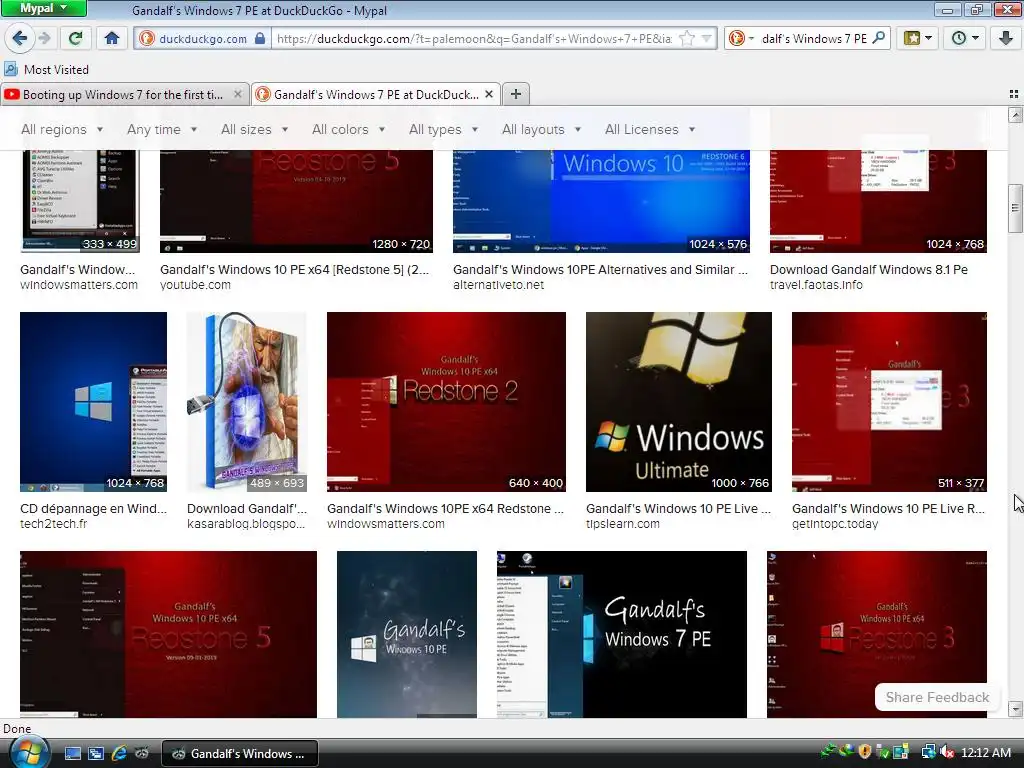Click the scrollbar down arrow
Screen dimensions: 1024x768
click(1015, 709)
